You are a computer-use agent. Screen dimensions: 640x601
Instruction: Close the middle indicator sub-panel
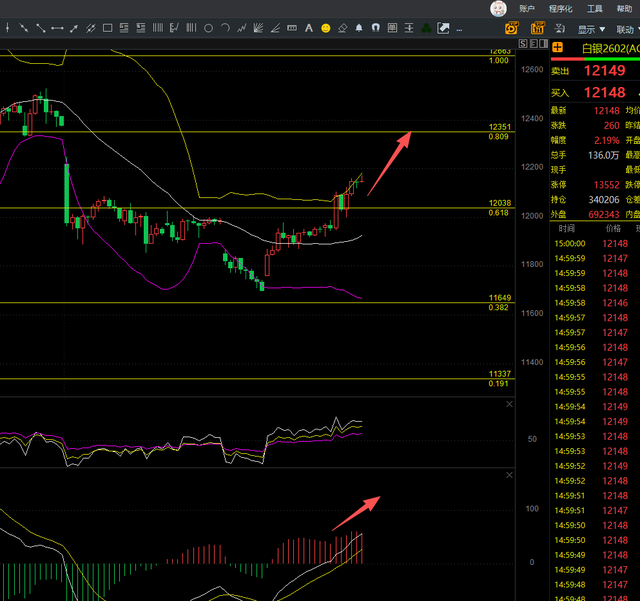pos(509,404)
